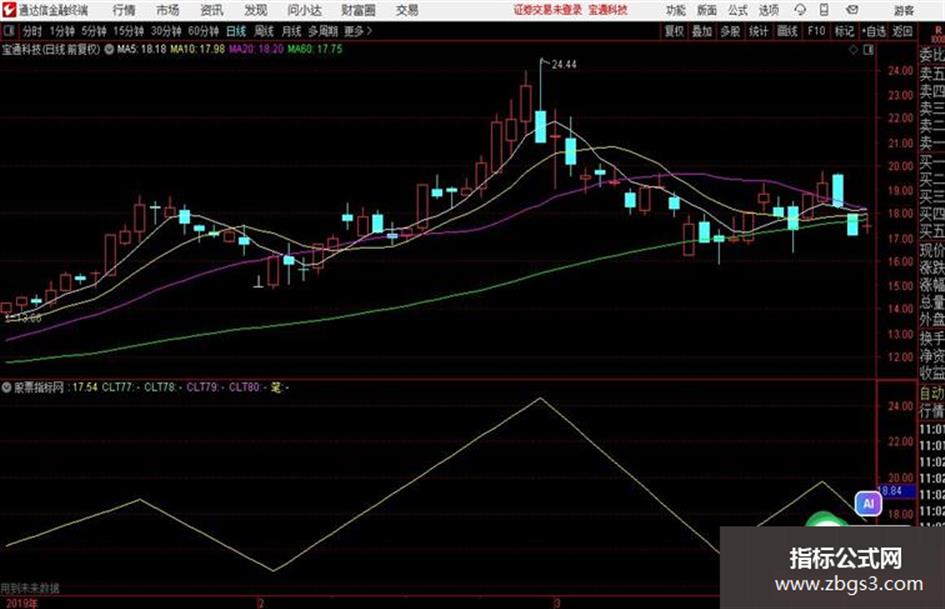Switch to 分时 chart tab
This screenshot has height=609, width=945.
[32, 31]
